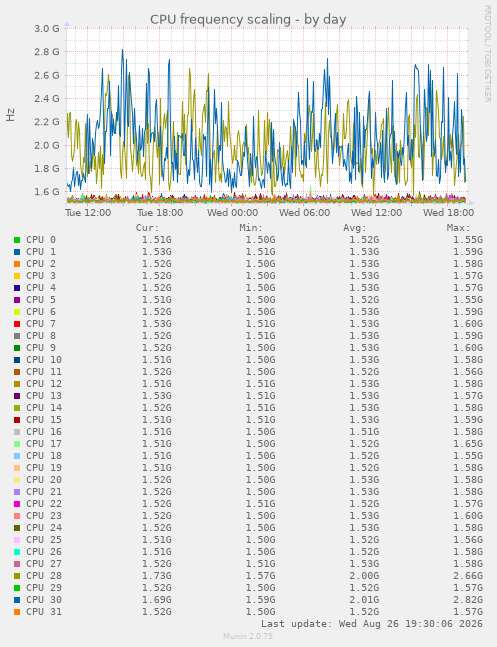This screenshot has height=647, width=497.
Task: Select the yellow swatch next to CPU 3
Action: [17, 276]
